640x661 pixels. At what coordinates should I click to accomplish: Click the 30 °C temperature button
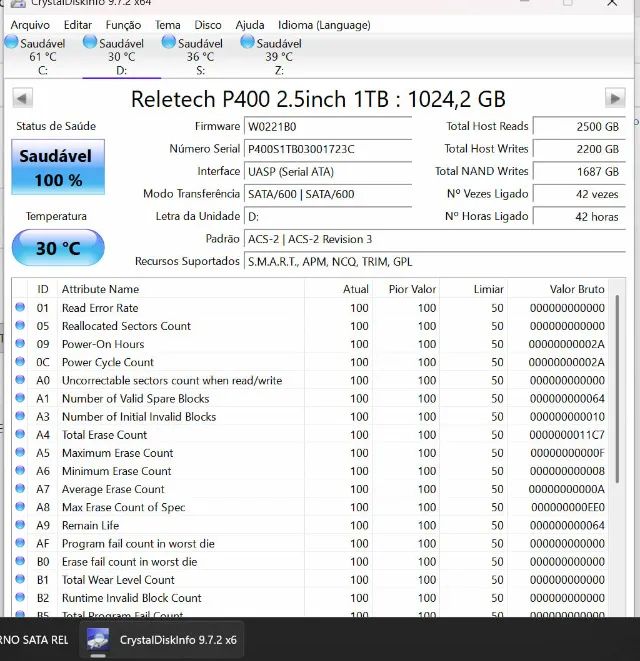[58, 248]
